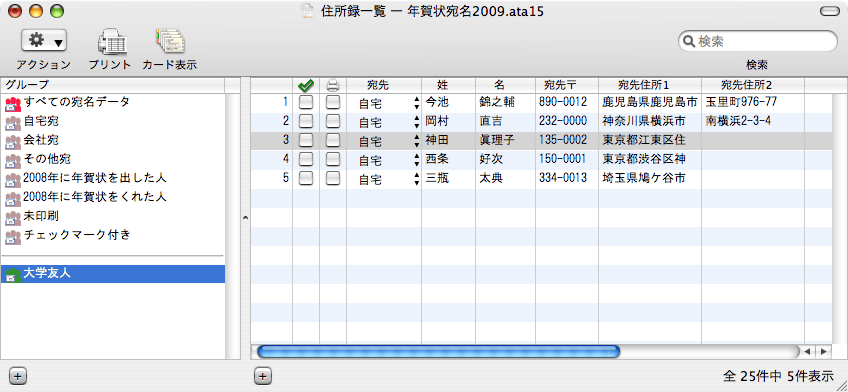The height and width of the screenshot is (392, 848).
Task: Click icon beside 2008年に年賀状をくれた人
Action: 12,200
